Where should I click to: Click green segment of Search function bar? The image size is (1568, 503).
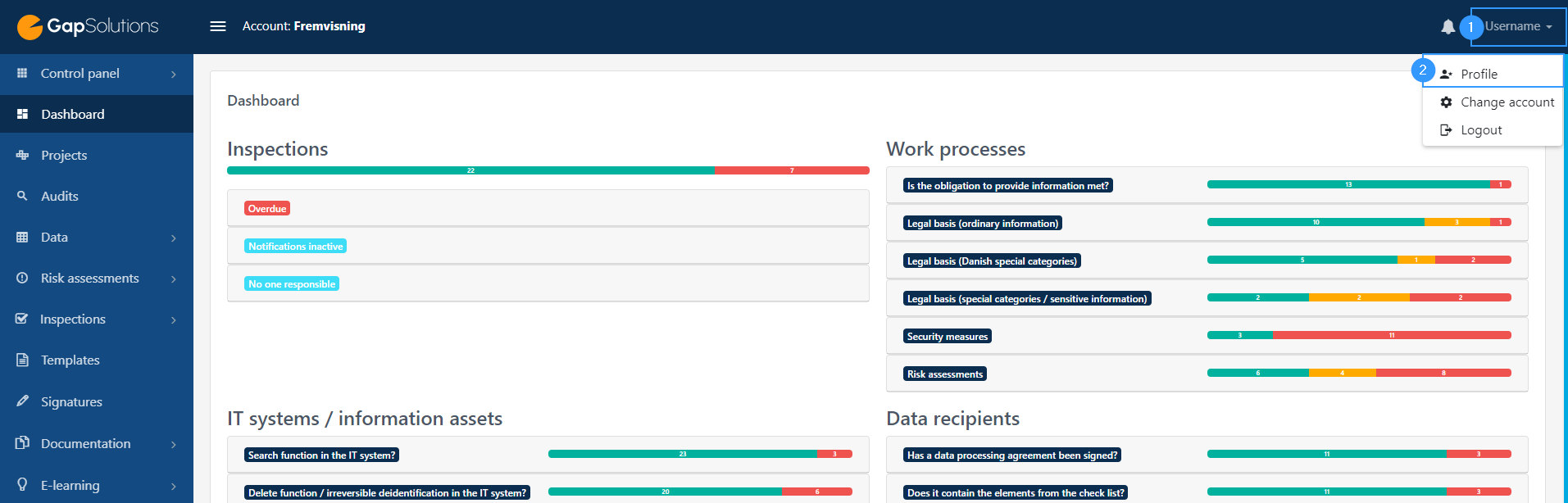click(x=683, y=454)
